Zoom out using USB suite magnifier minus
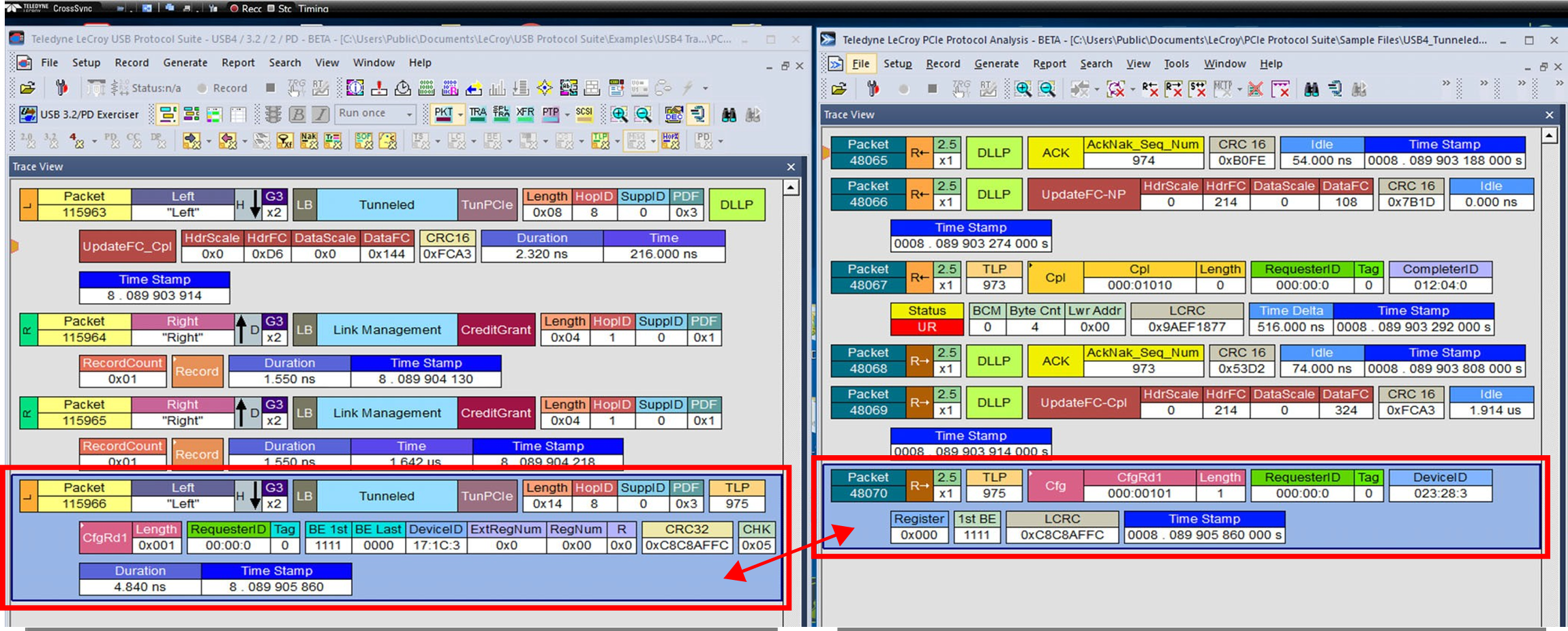Screen dimensions: 1568x631 pyautogui.click(x=643, y=114)
